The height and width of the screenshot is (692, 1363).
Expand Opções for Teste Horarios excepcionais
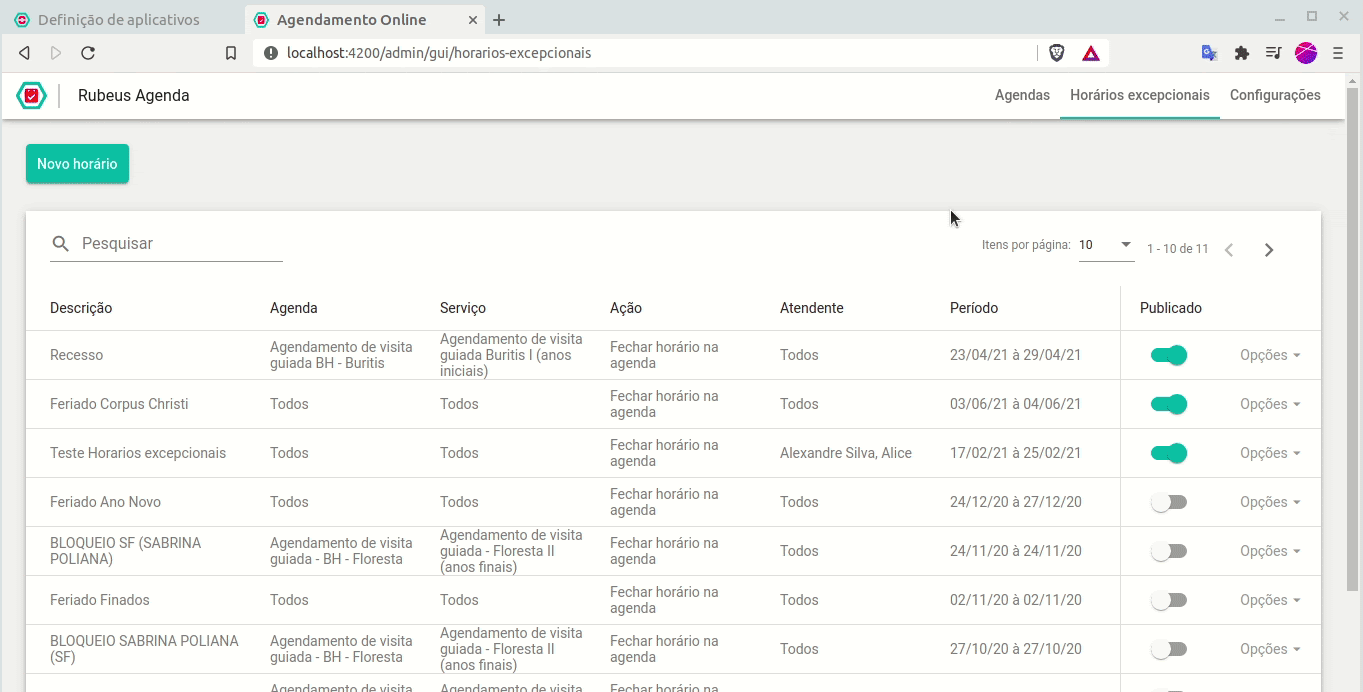pyautogui.click(x=1270, y=453)
